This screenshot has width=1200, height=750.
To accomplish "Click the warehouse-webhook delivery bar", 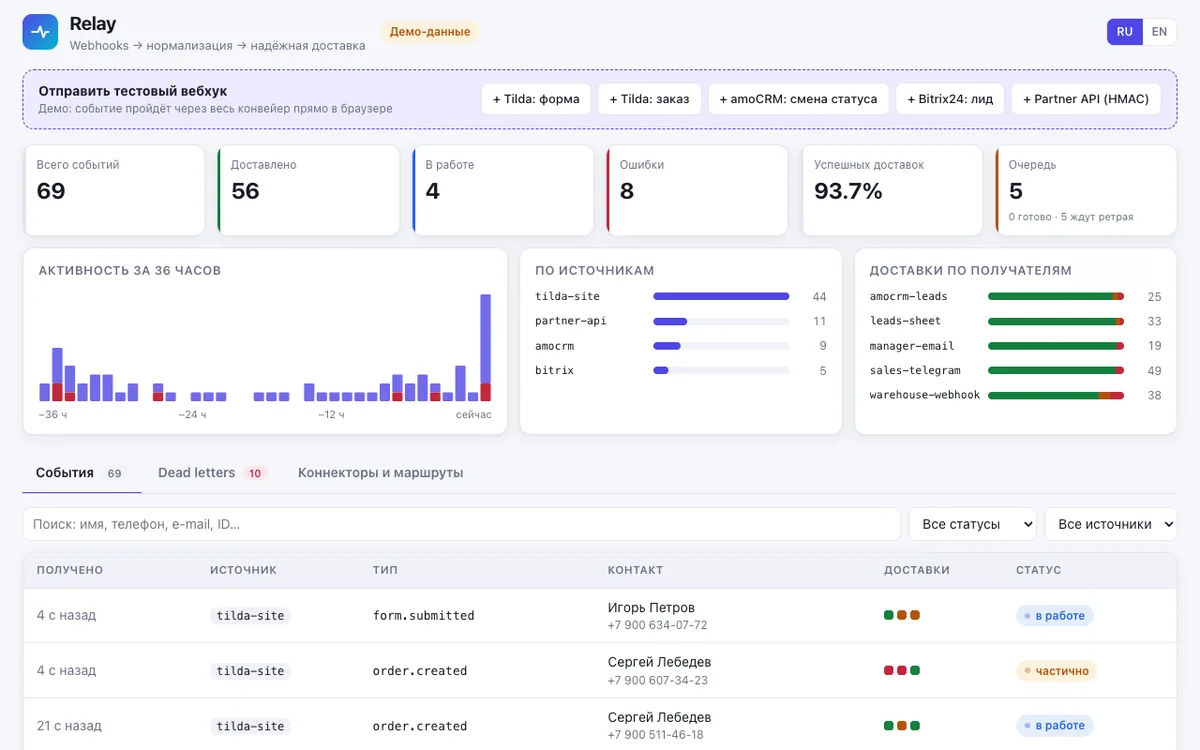I will (x=1056, y=396).
